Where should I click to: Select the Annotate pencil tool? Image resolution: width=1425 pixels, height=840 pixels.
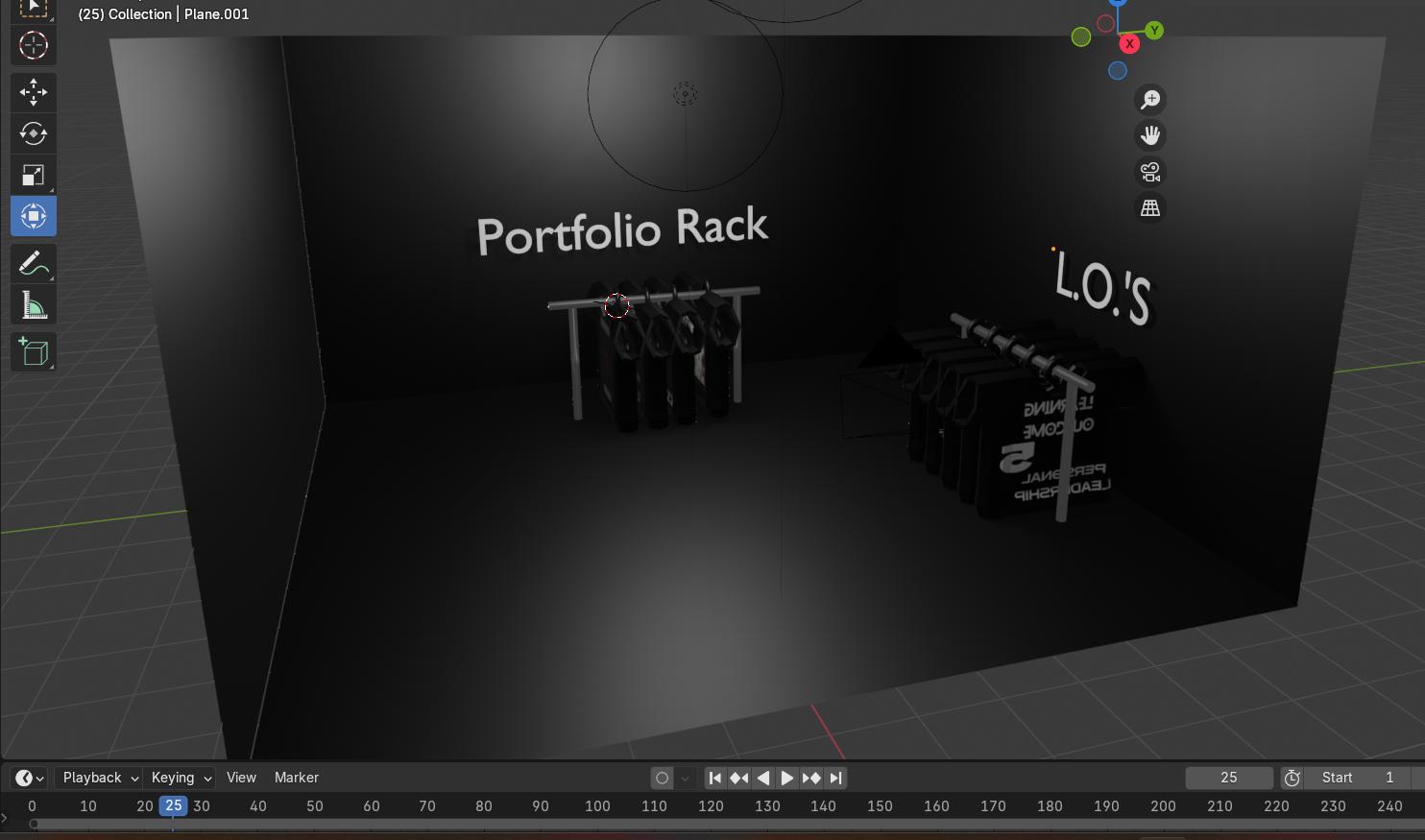point(34,262)
